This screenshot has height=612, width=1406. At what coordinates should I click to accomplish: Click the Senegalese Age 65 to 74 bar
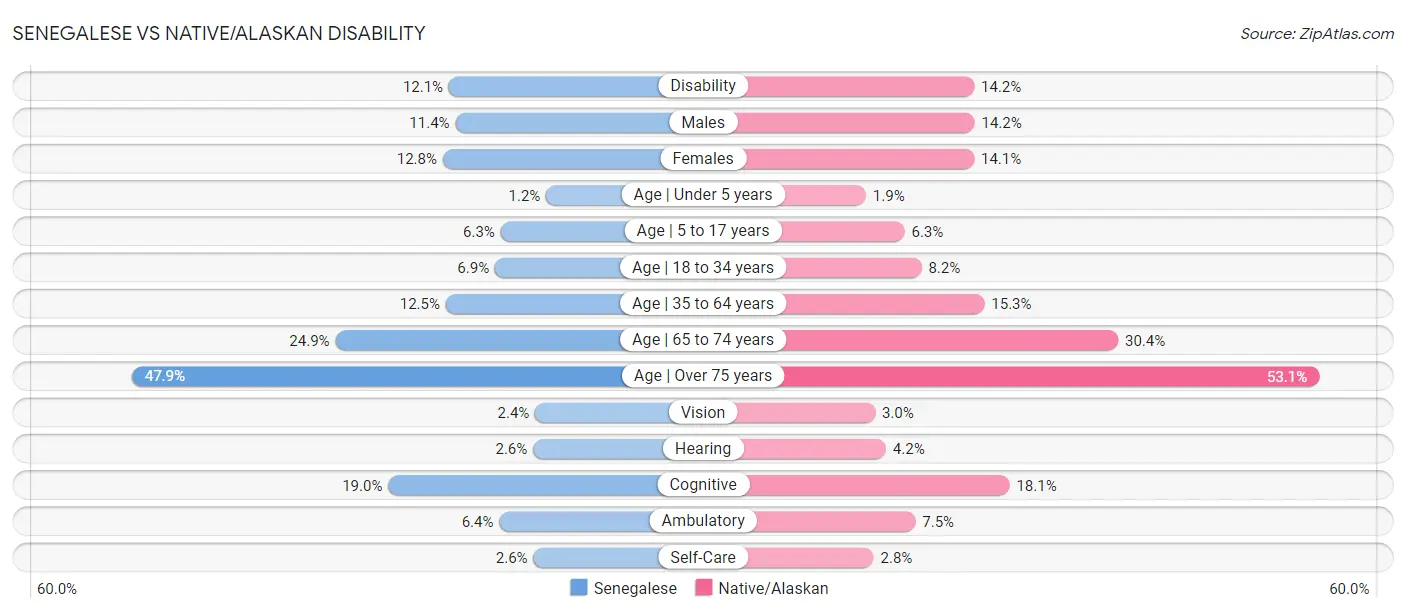[x=480, y=340]
